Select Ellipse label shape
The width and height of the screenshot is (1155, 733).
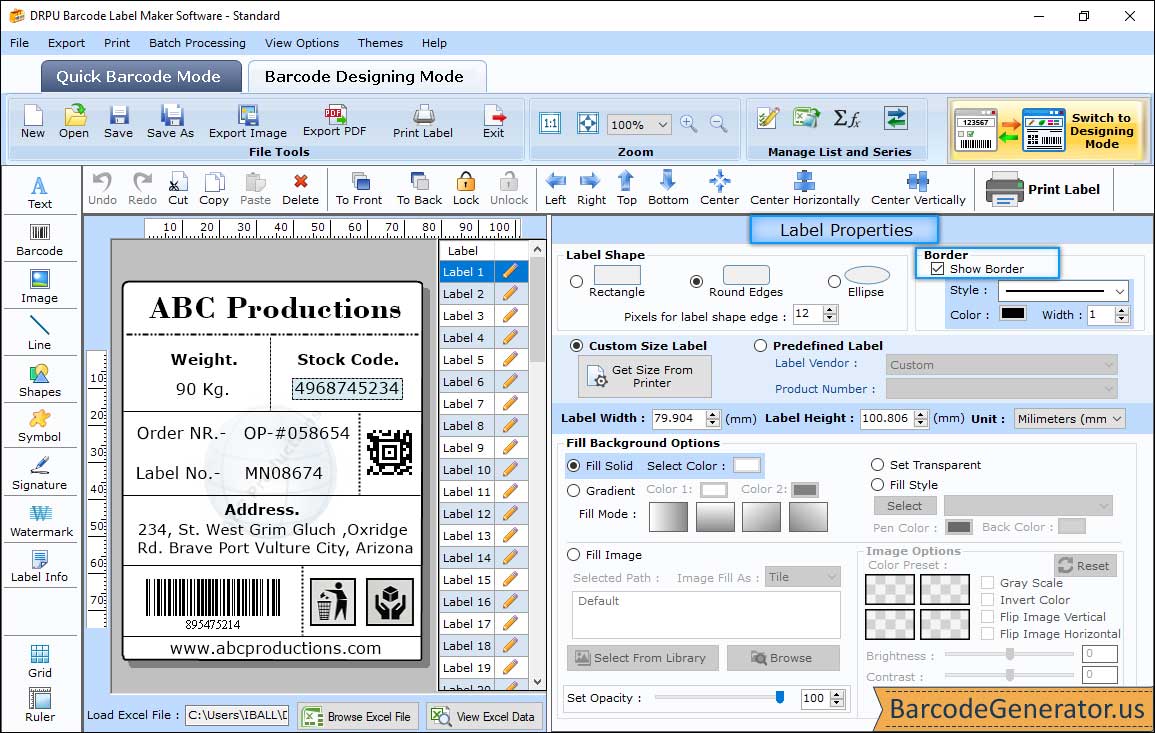(834, 281)
